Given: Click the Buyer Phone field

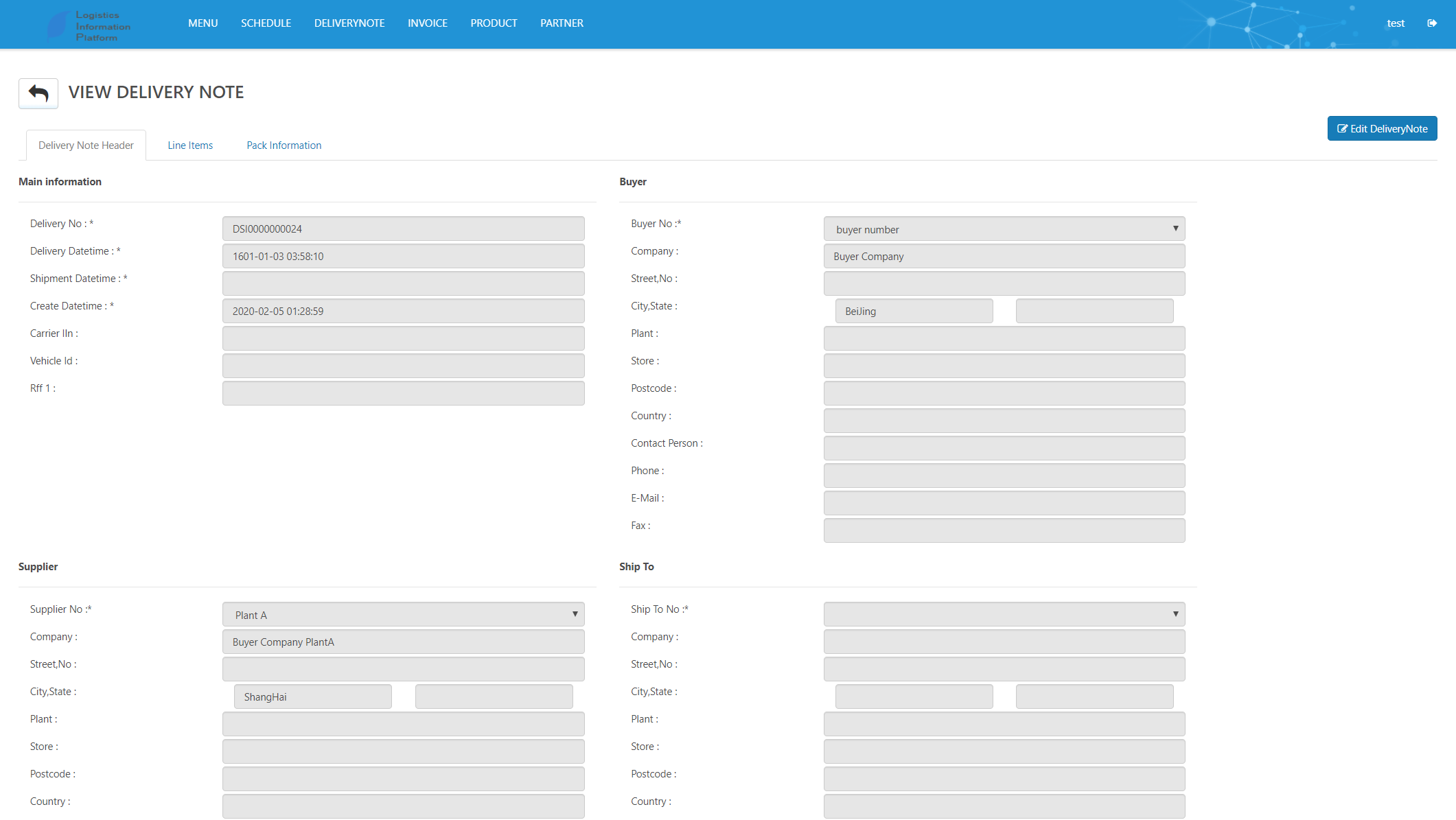Looking at the screenshot, I should point(1004,476).
